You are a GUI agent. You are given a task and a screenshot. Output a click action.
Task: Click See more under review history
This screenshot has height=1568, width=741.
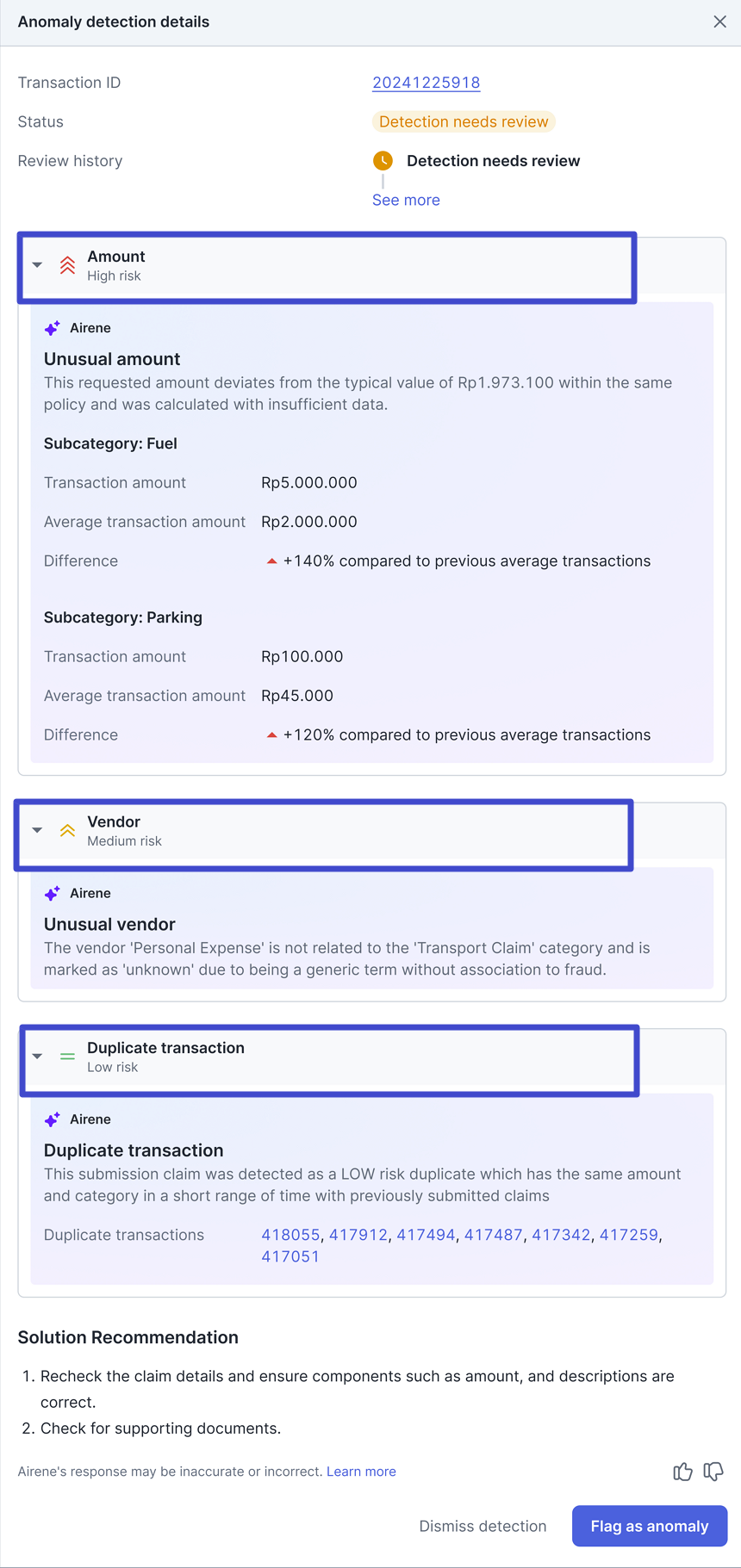[406, 200]
